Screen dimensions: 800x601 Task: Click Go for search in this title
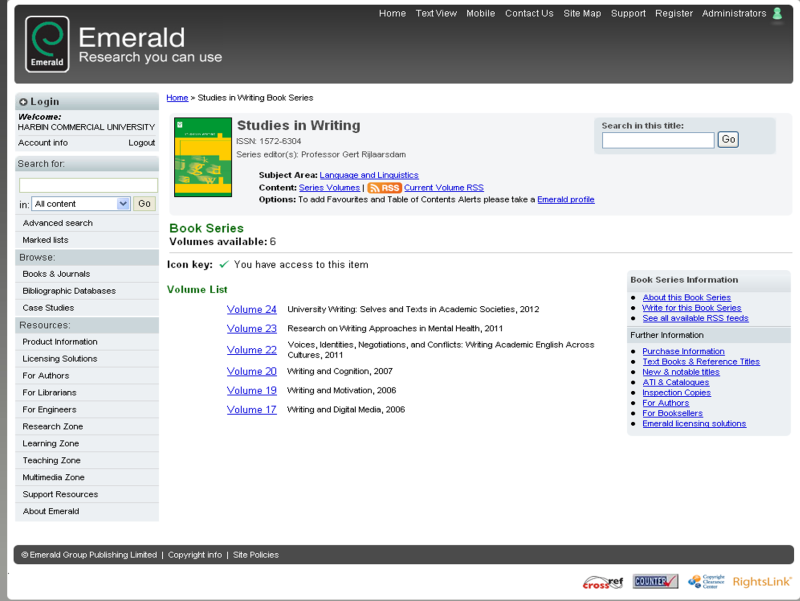pyautogui.click(x=728, y=140)
